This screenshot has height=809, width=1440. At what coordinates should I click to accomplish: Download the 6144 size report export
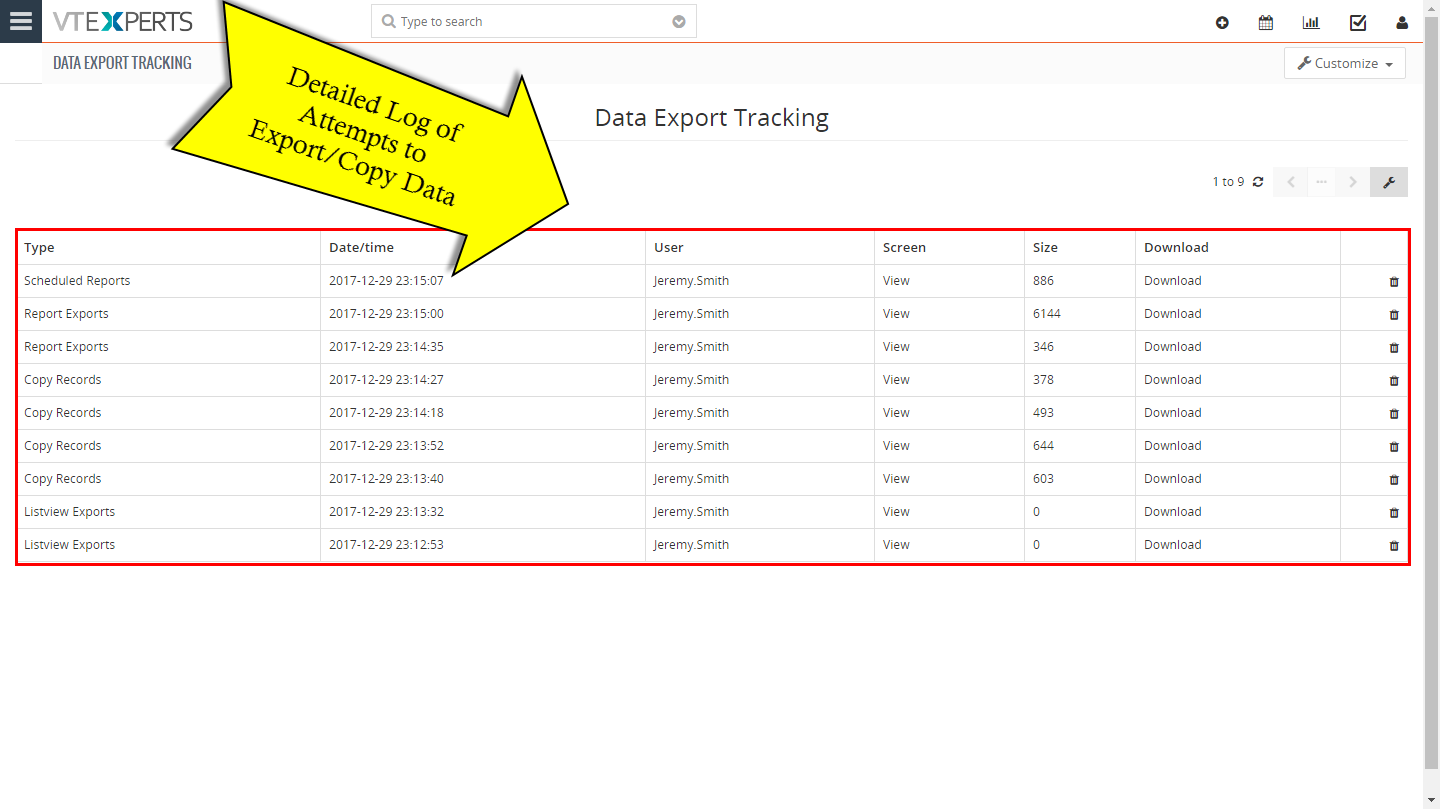point(1173,313)
